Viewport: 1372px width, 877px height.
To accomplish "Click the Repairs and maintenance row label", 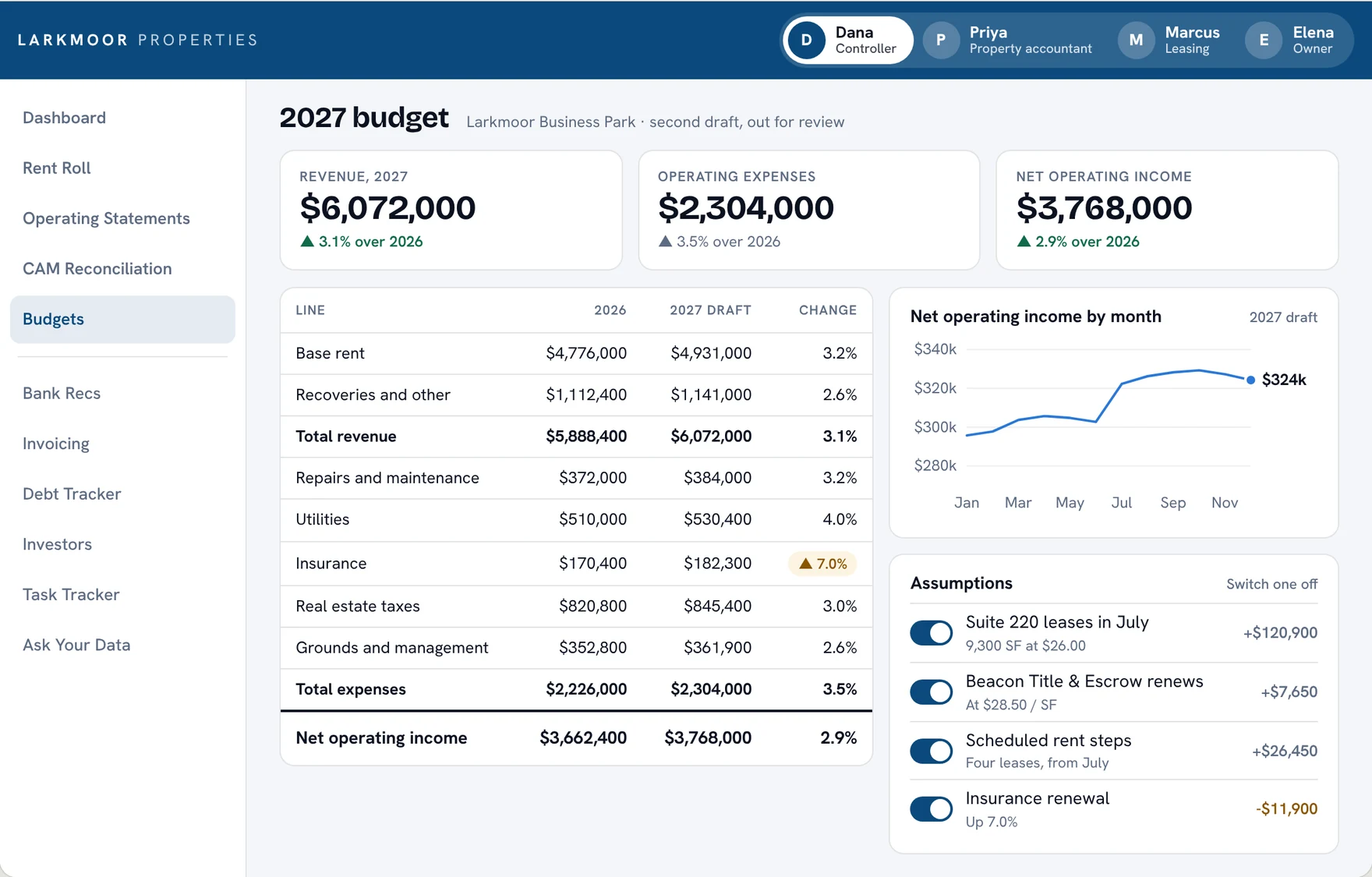I will tap(387, 478).
